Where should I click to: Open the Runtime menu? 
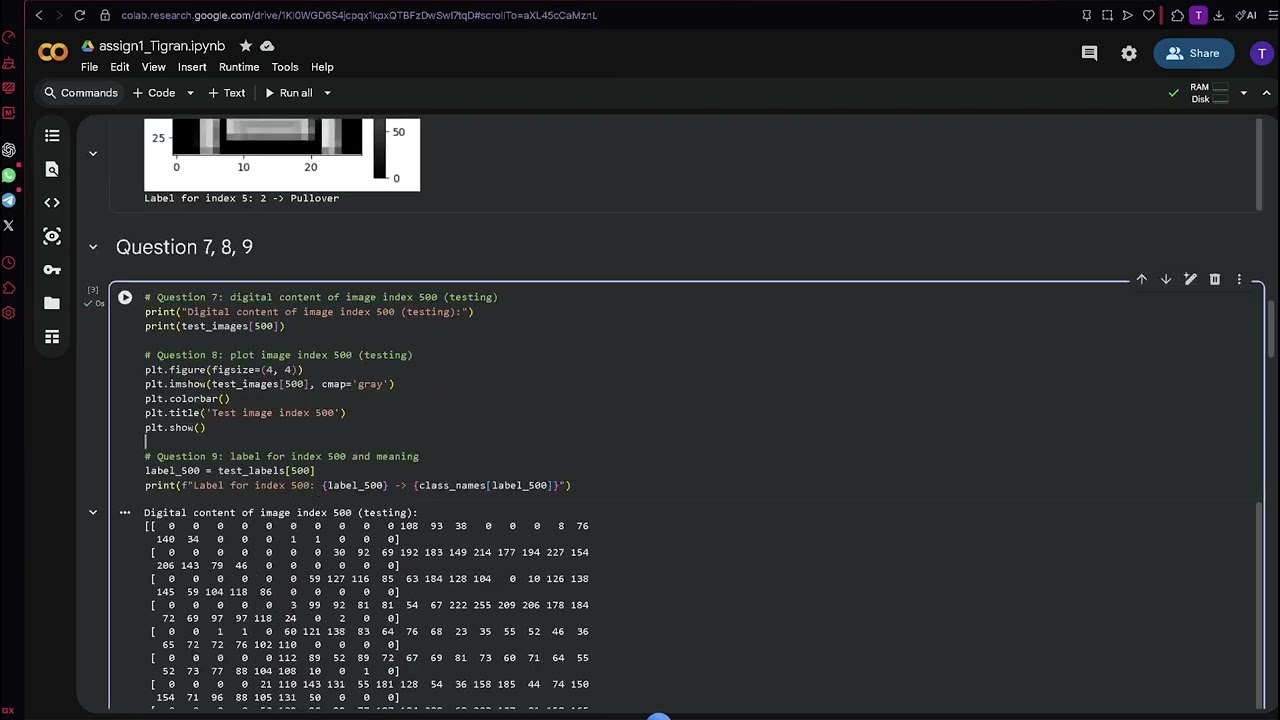[x=239, y=67]
